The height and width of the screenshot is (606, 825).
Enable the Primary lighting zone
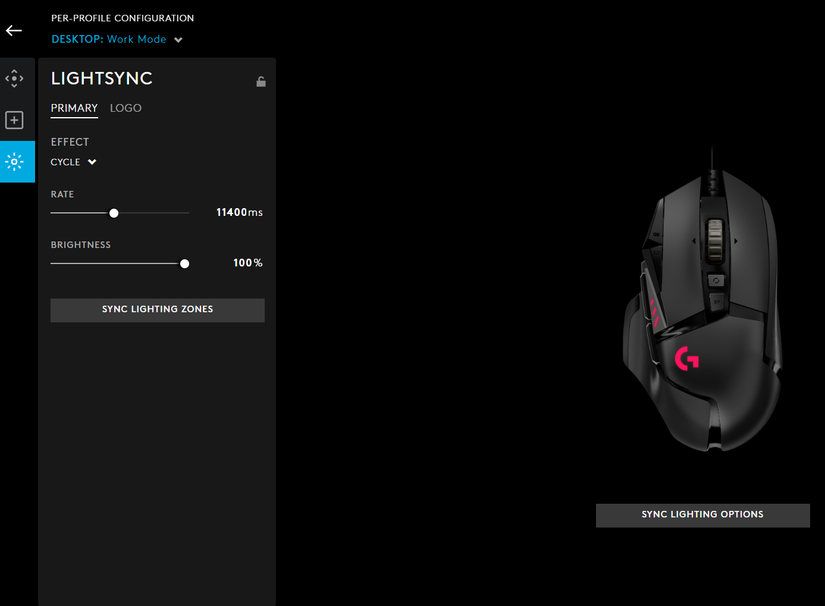point(73,107)
